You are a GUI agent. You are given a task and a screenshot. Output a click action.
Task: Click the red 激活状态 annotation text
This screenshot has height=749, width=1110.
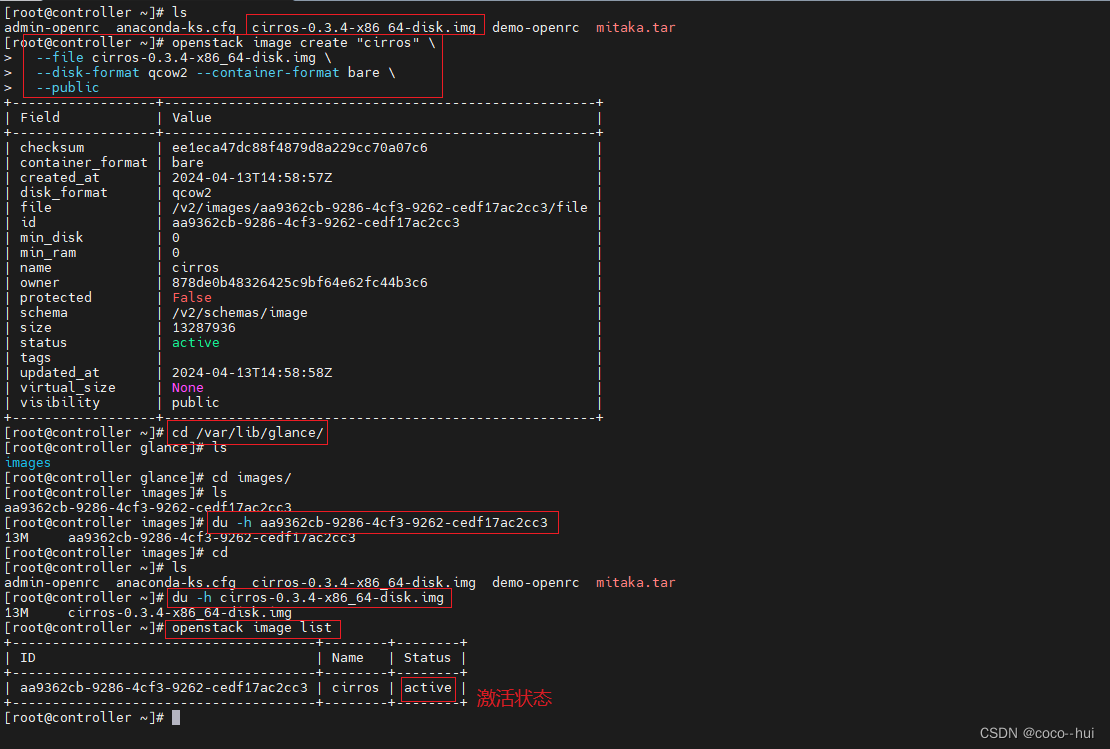pyautogui.click(x=515, y=697)
